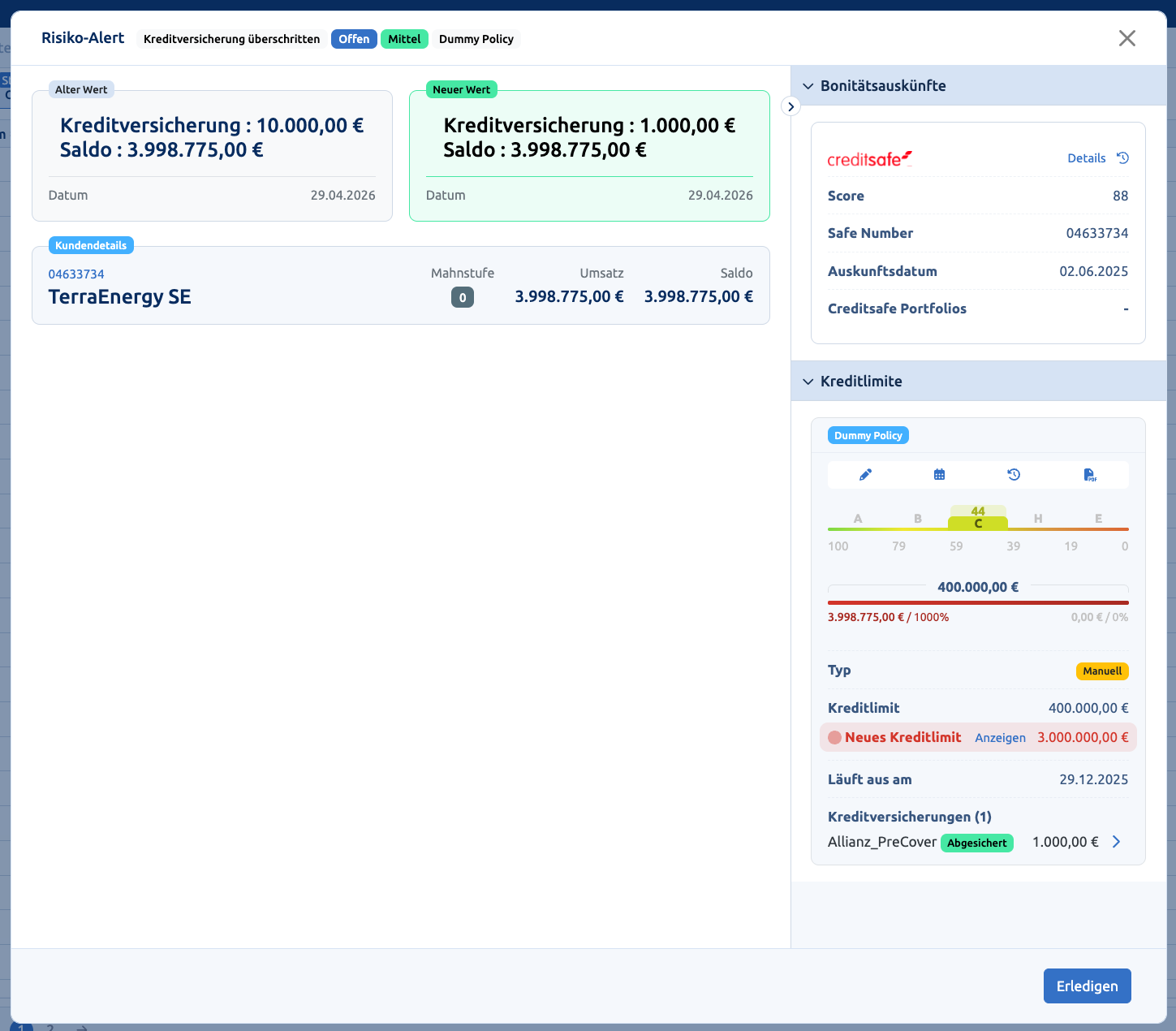The width and height of the screenshot is (1176, 1031).
Task: Click the Kreditlimit value 400.000,00 €
Action: point(1088,708)
